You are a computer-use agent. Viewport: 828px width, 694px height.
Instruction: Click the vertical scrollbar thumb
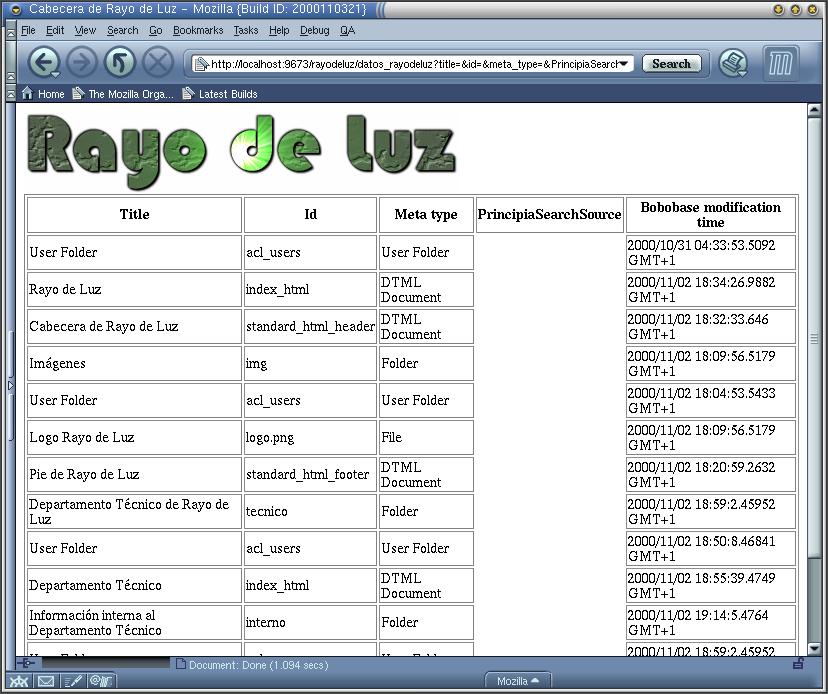814,337
